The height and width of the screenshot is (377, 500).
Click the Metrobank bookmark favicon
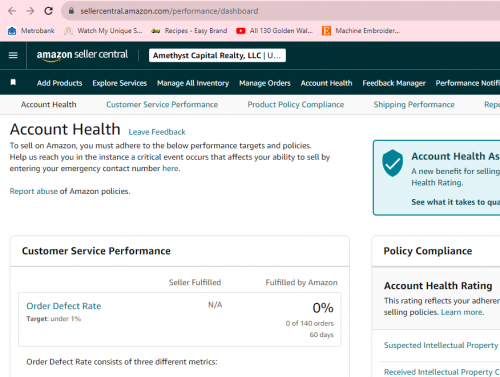tap(12, 31)
